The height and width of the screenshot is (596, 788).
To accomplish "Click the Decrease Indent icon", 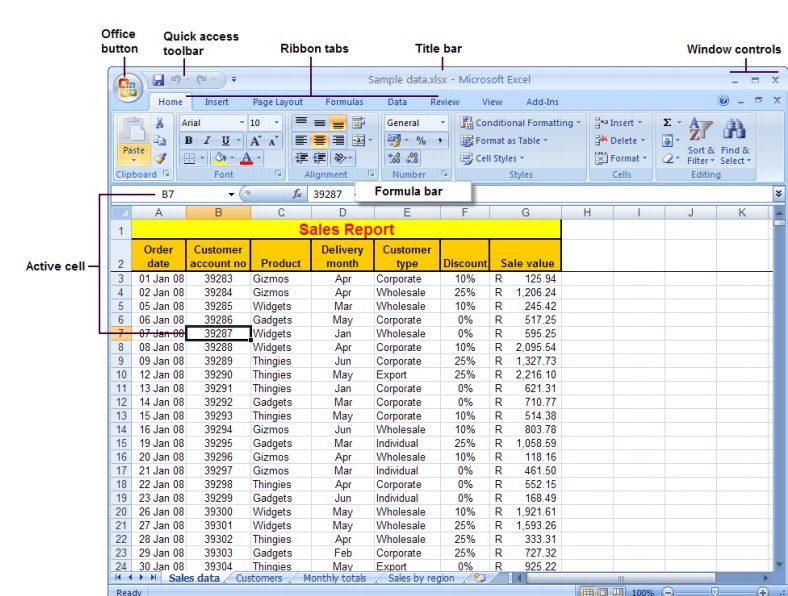I will (x=301, y=158).
